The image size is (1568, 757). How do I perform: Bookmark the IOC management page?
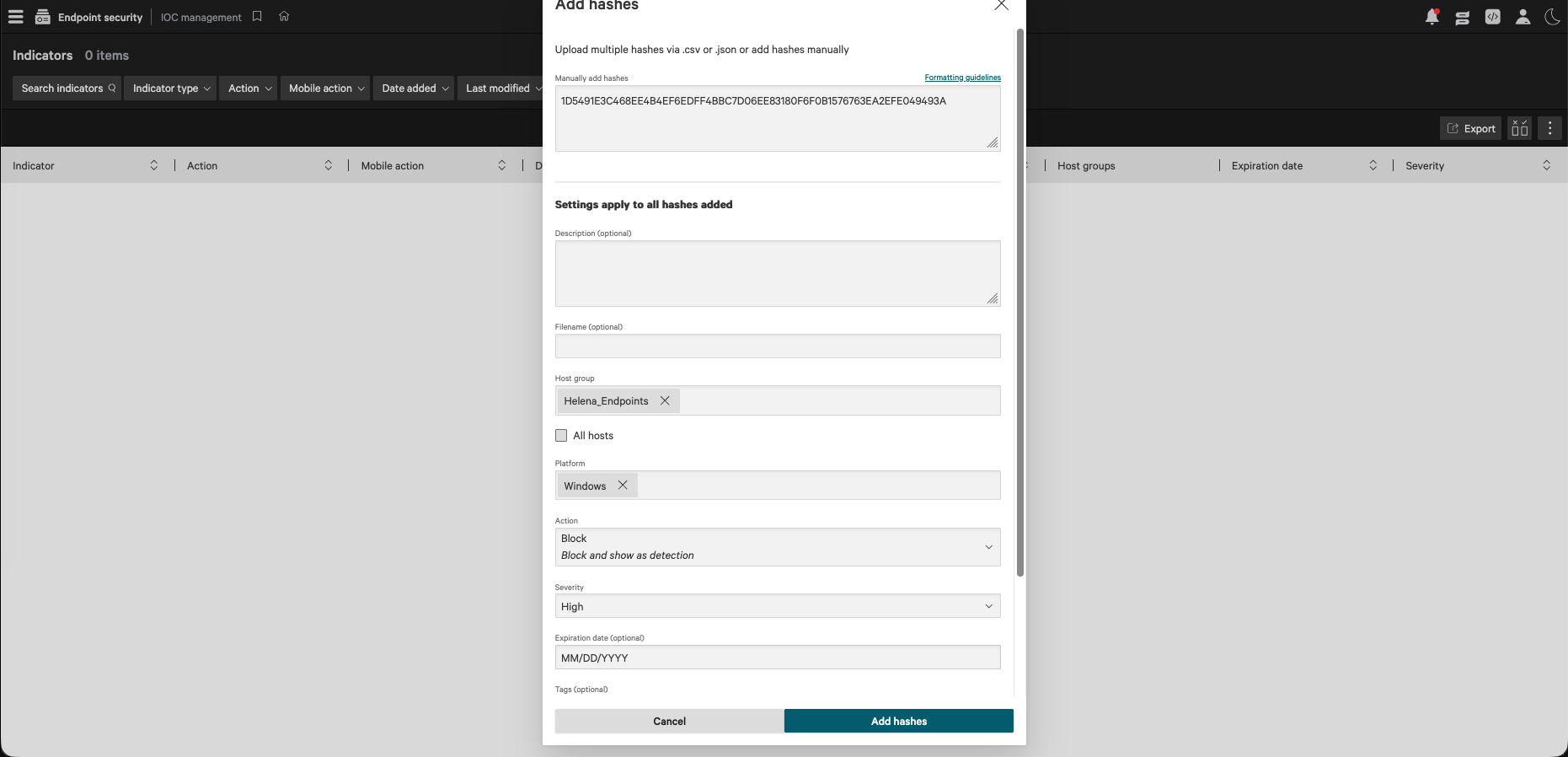point(257,17)
